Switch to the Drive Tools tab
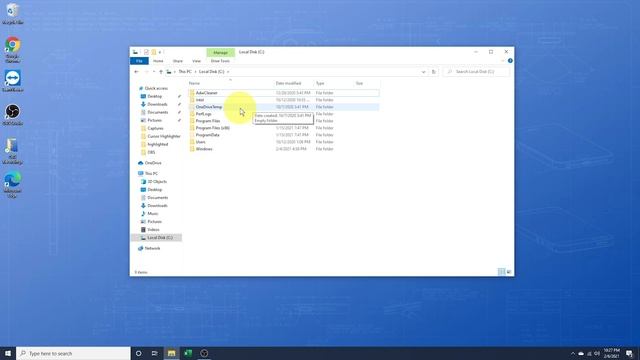 tap(220, 61)
